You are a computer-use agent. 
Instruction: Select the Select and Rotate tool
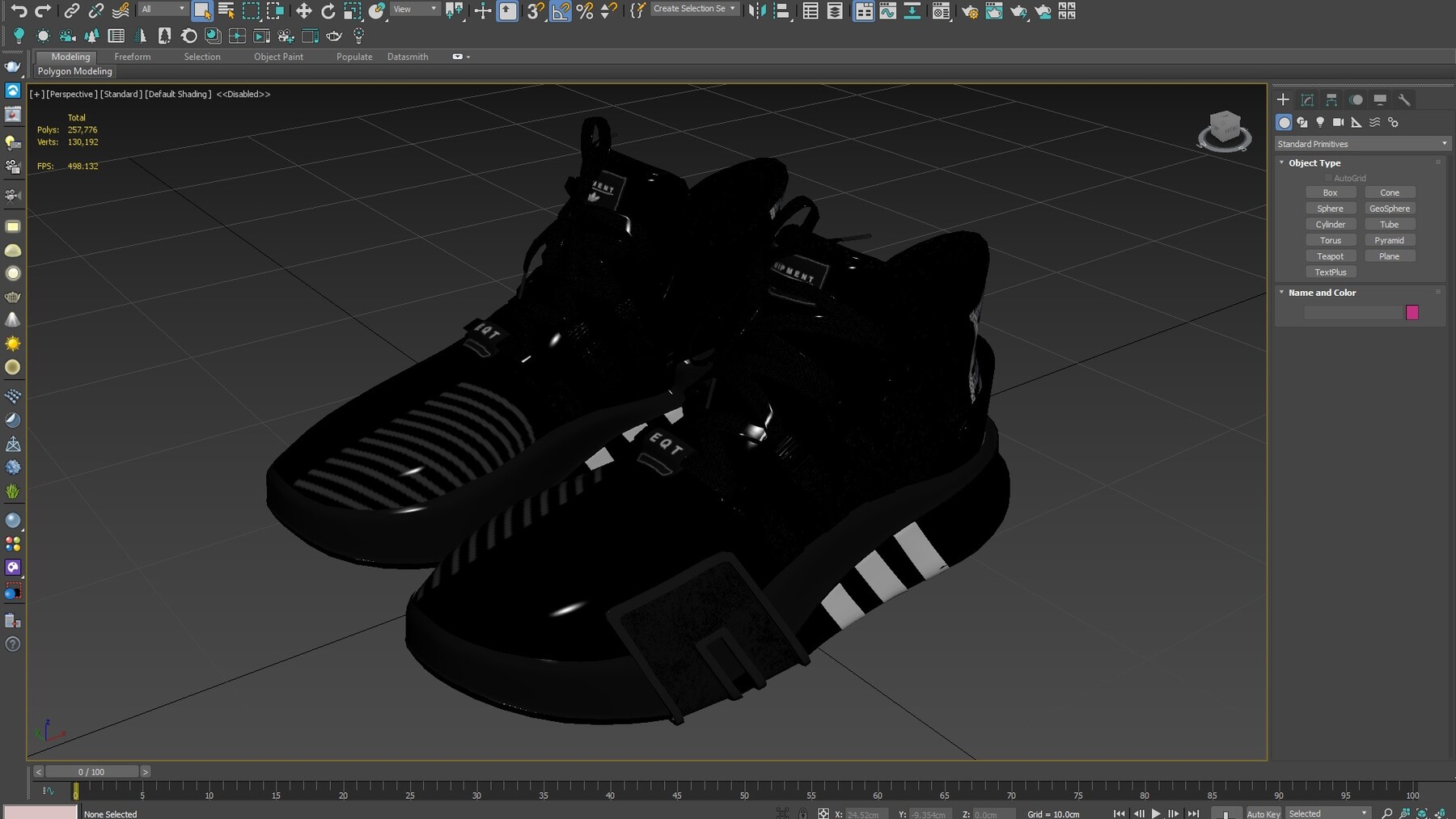pyautogui.click(x=328, y=11)
